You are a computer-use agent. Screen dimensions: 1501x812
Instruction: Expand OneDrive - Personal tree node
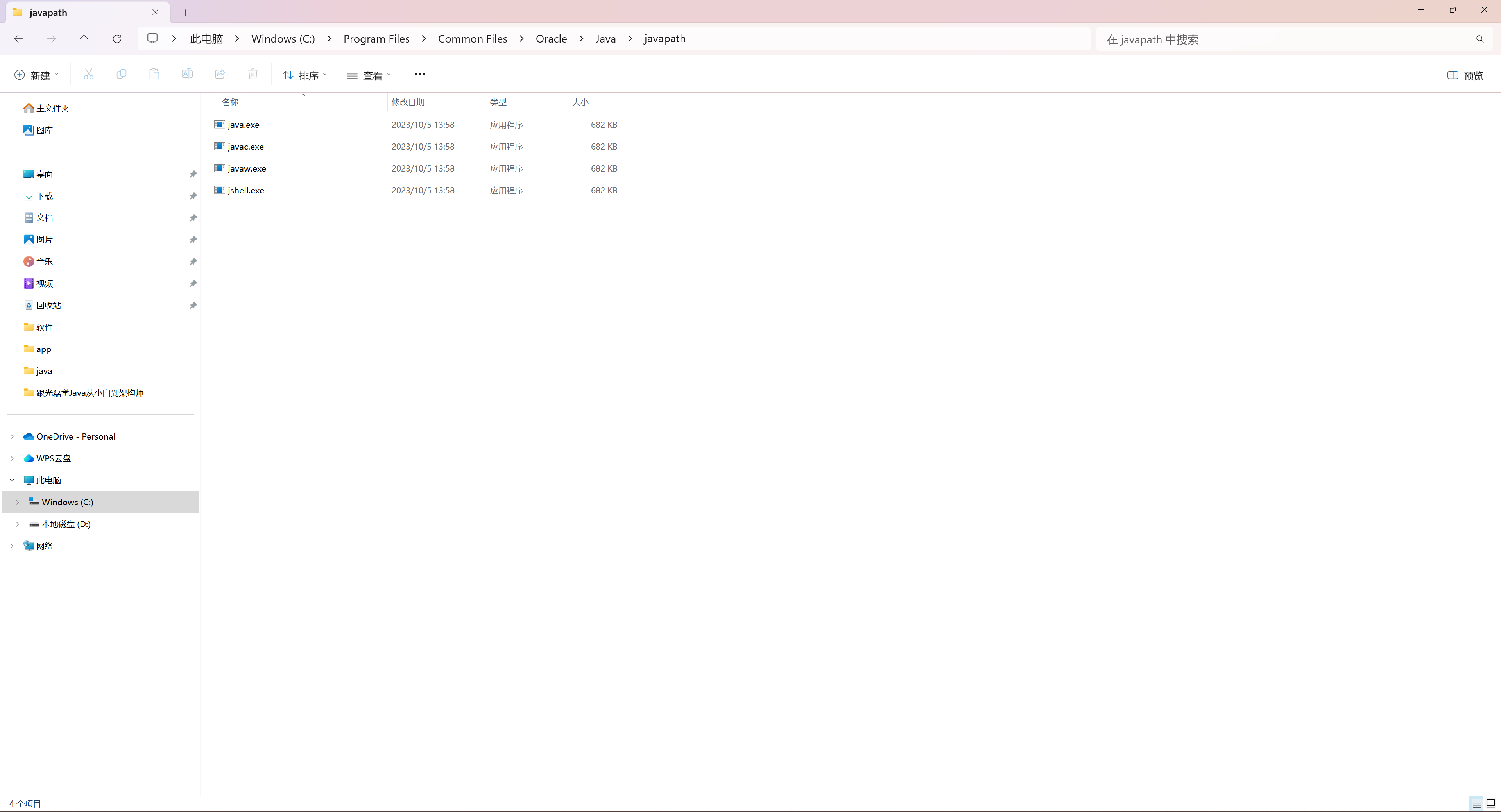12,436
